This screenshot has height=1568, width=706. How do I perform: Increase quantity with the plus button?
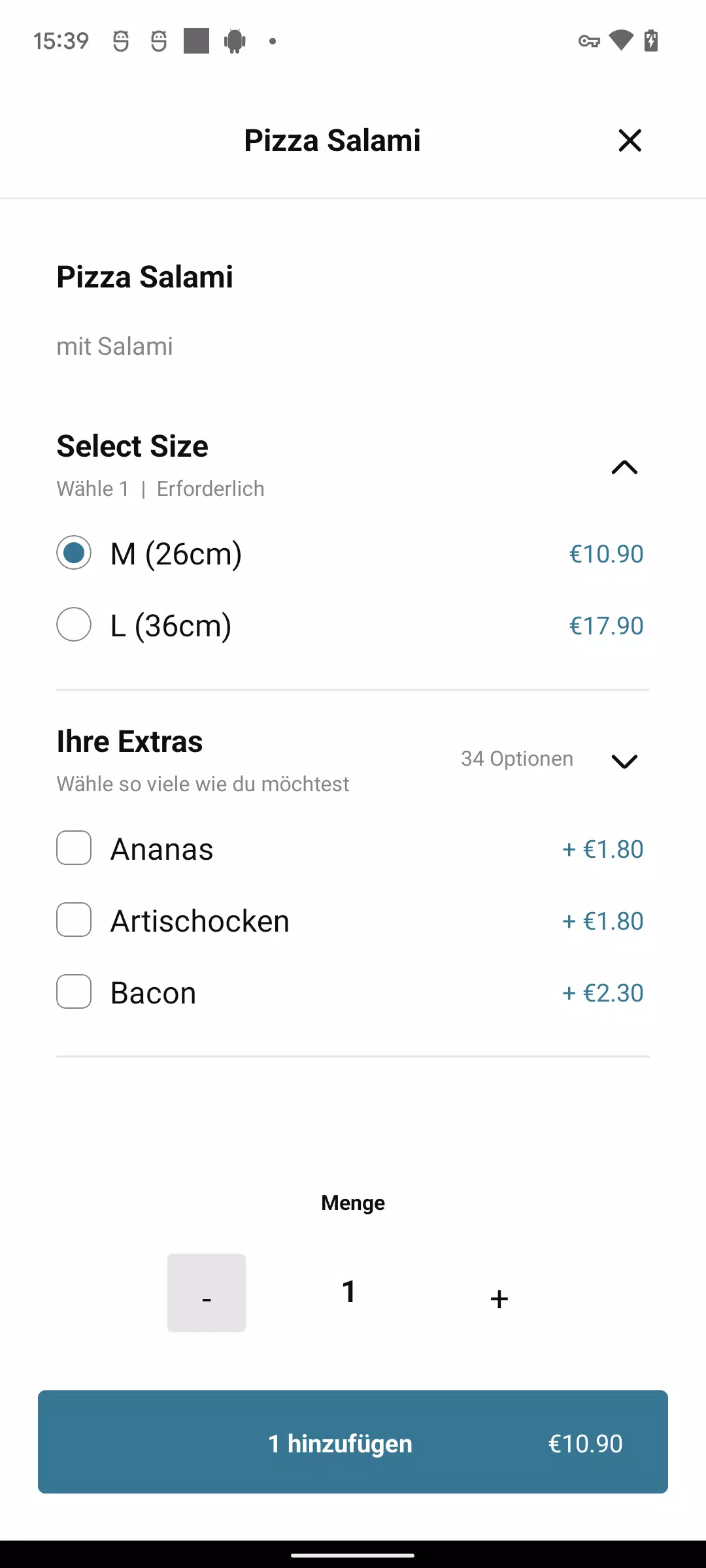pyautogui.click(x=499, y=1298)
